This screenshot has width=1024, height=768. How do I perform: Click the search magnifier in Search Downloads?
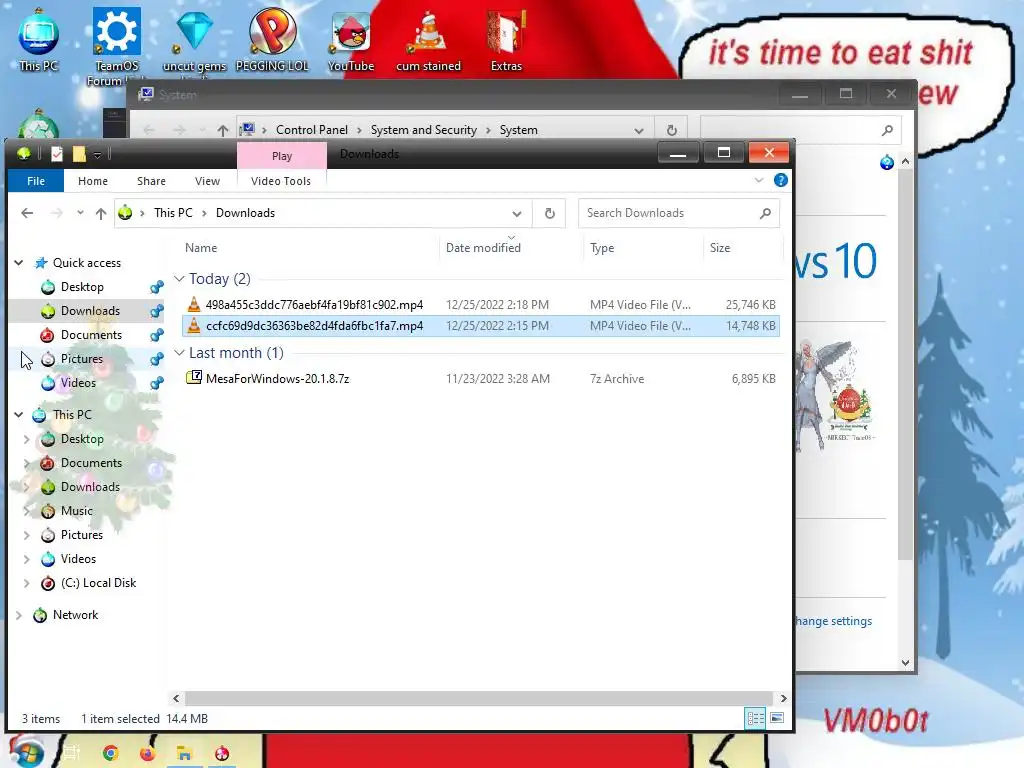(765, 213)
